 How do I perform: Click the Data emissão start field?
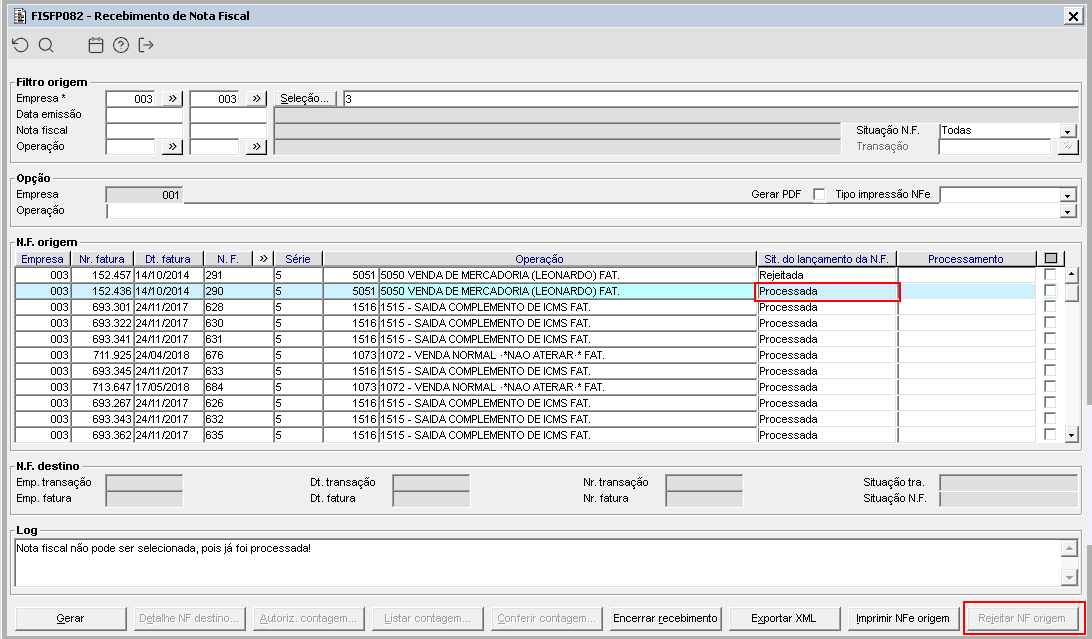point(144,114)
